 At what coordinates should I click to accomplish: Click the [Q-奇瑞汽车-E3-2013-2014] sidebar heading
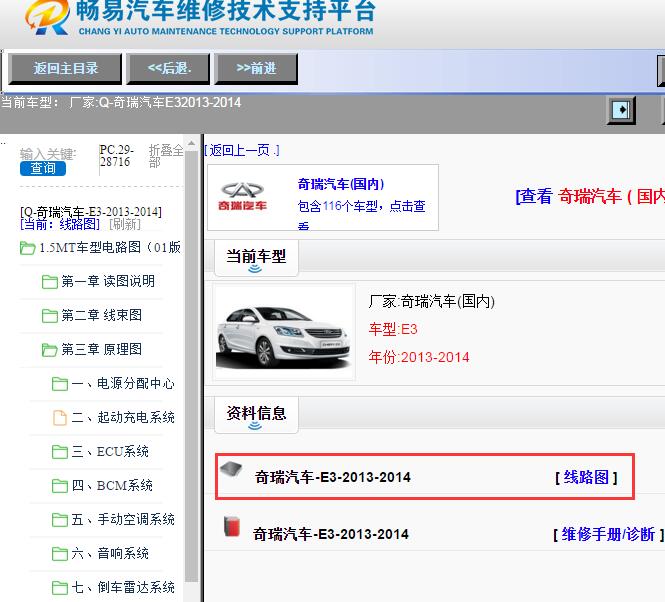pos(91,212)
